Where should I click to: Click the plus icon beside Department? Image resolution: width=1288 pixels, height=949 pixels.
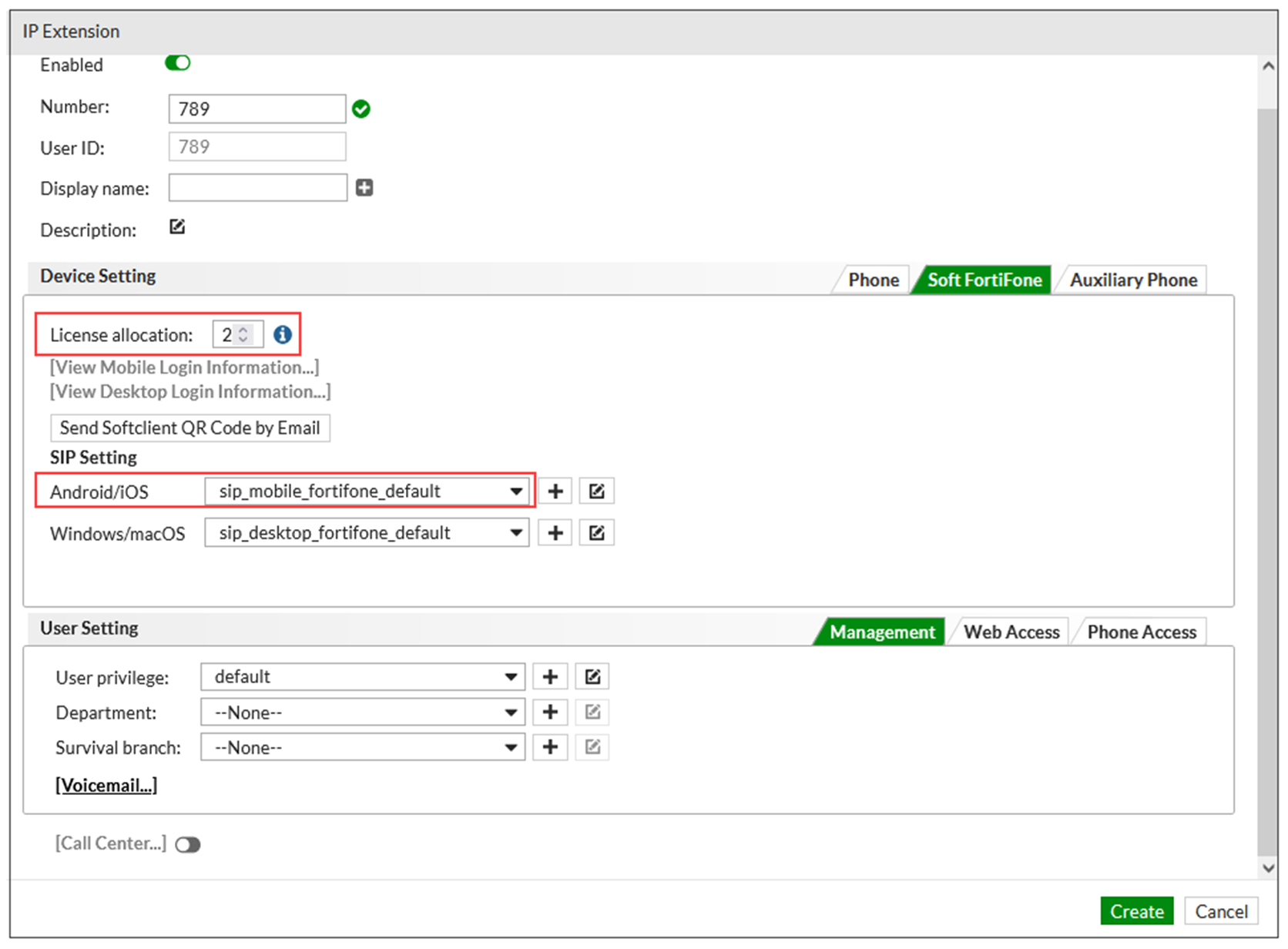549,712
